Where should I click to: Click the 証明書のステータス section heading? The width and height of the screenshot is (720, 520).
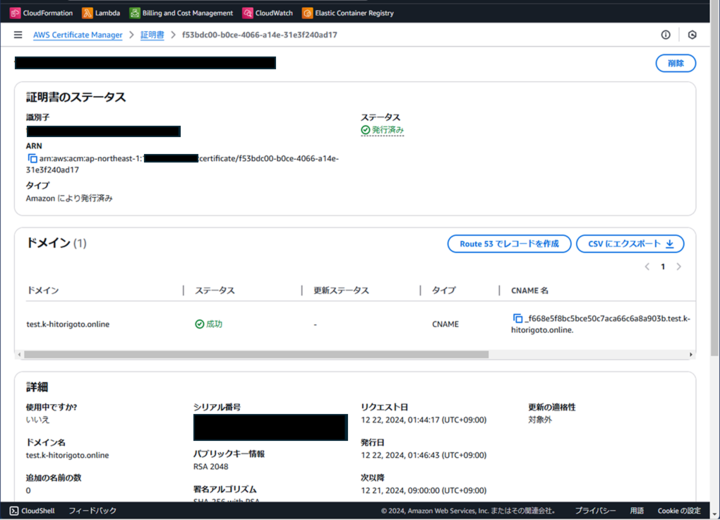coord(76,97)
